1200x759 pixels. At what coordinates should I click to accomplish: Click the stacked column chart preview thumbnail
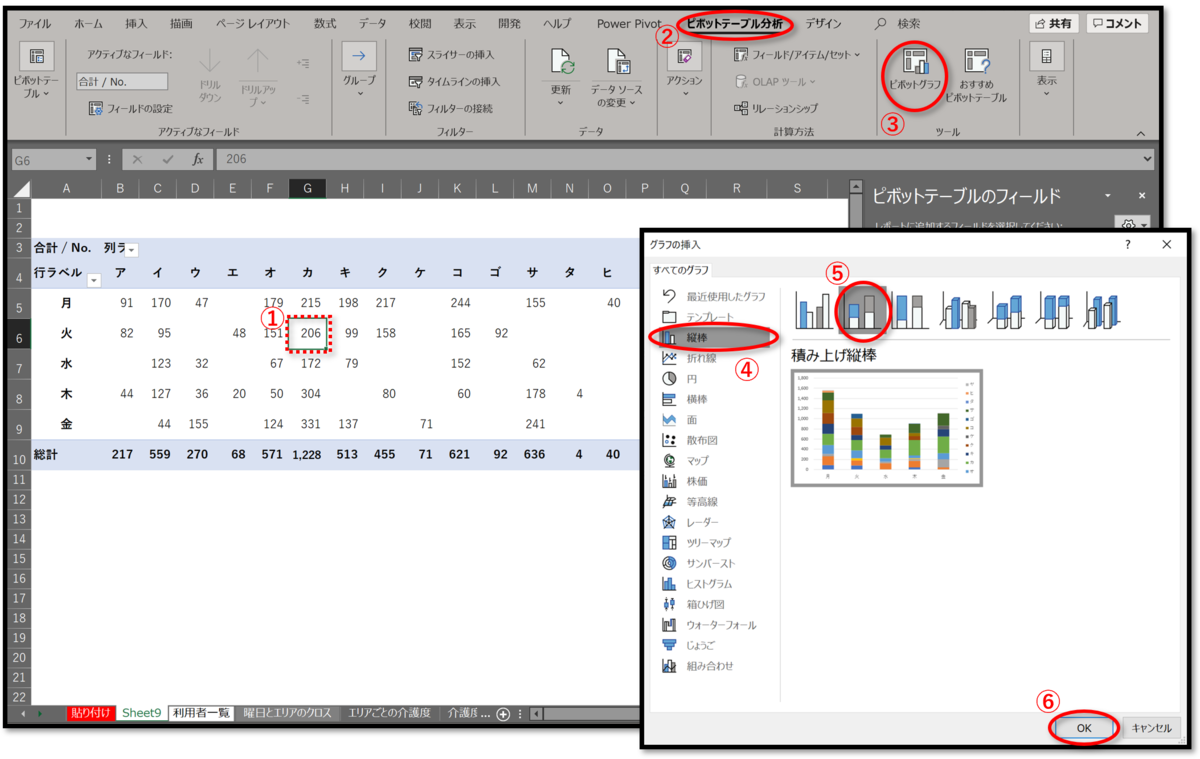(886, 427)
